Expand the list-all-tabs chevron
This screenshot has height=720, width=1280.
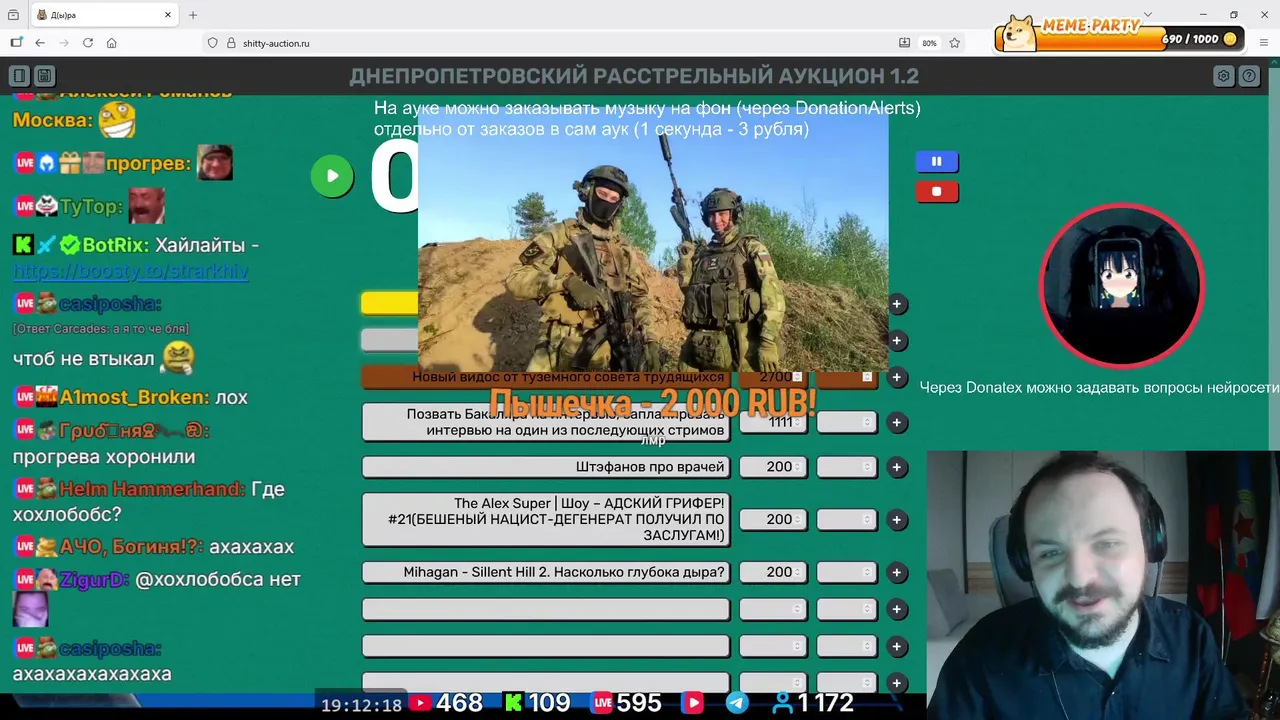[x=1148, y=15]
